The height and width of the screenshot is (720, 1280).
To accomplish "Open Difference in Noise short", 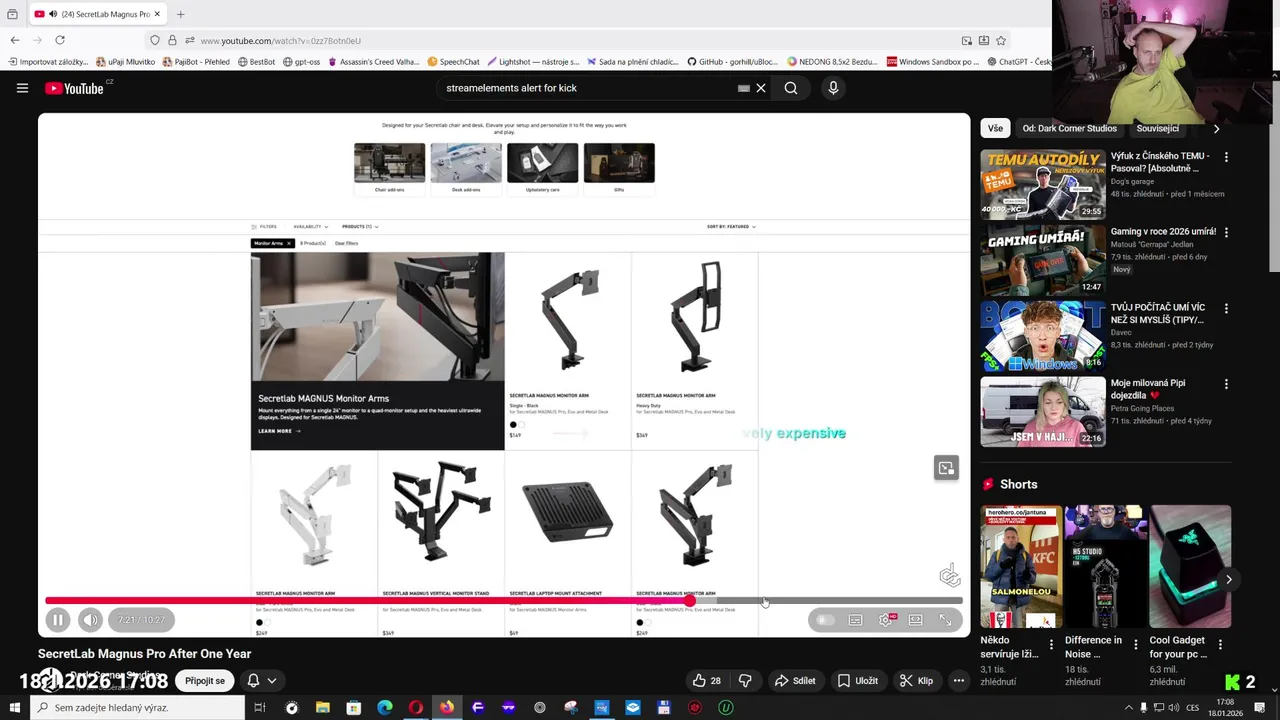I will [x=1106, y=566].
